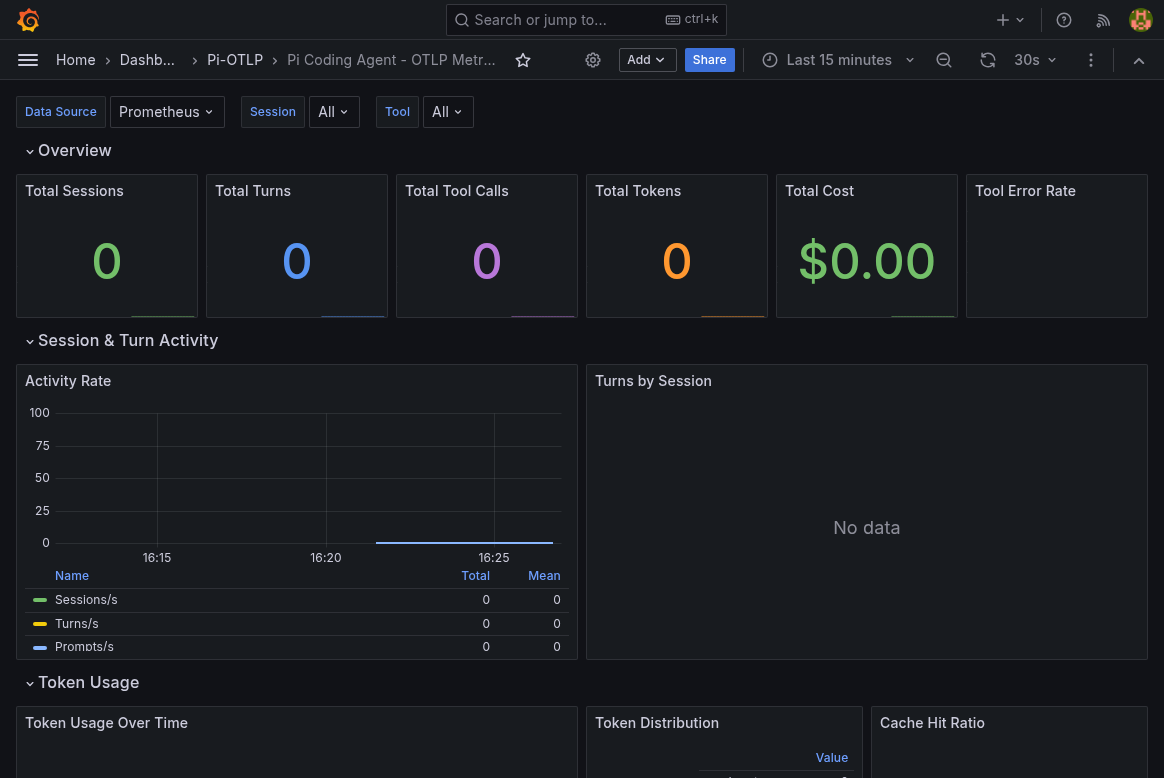Viewport: 1164px width, 778px height.
Task: Zoom out the time range
Action: [944, 60]
